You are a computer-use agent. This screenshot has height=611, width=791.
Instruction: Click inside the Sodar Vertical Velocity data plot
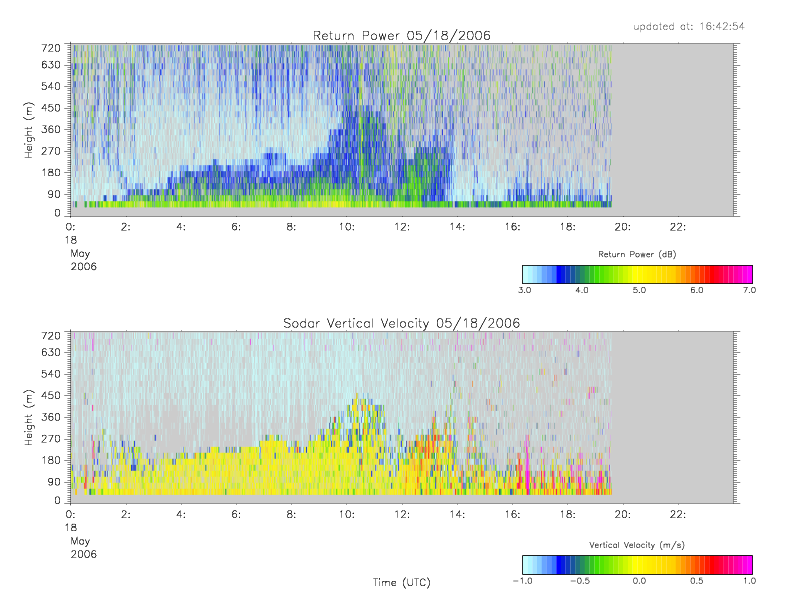pos(402,417)
